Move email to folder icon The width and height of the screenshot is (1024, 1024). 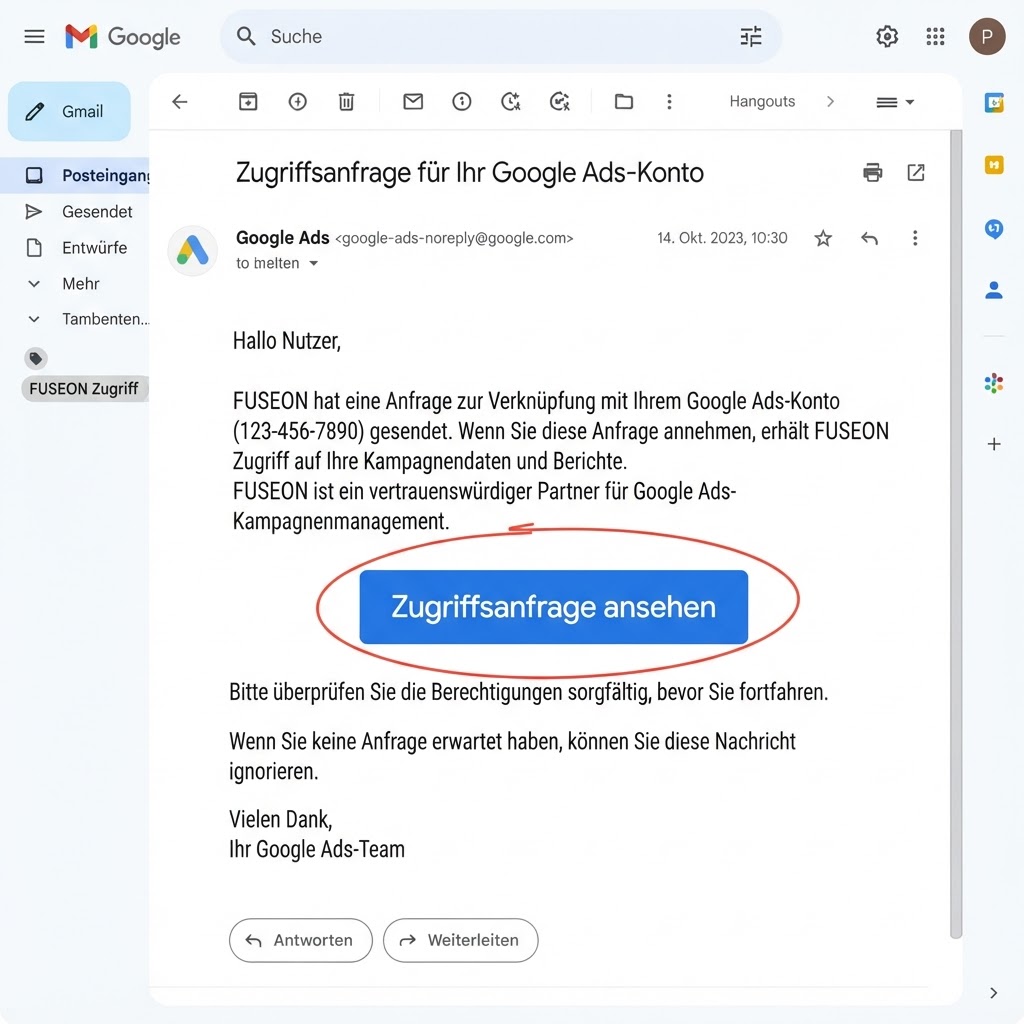(624, 101)
